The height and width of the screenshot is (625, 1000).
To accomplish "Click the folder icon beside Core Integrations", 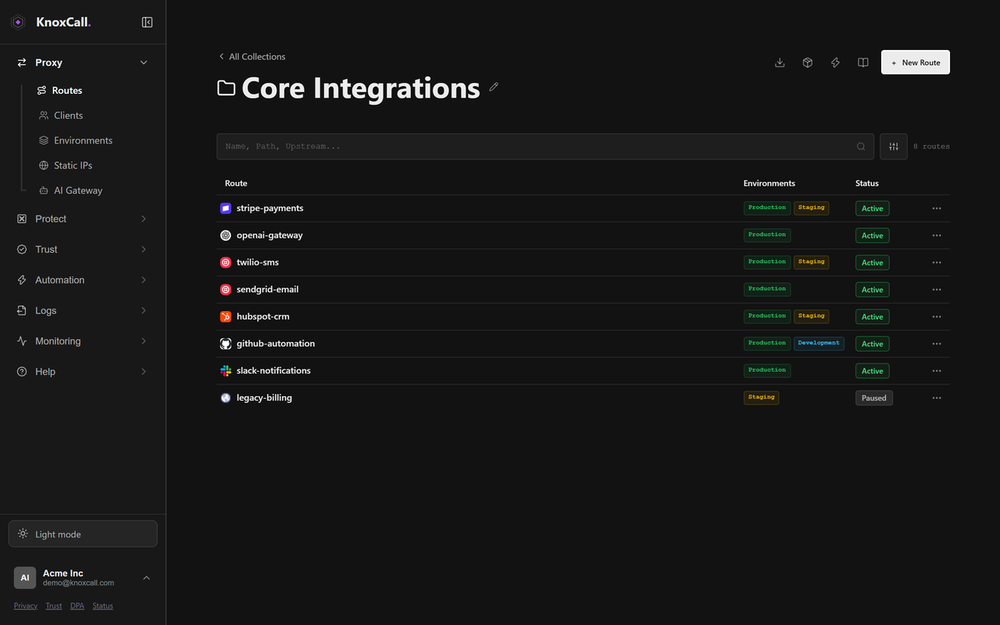I will pyautogui.click(x=226, y=88).
